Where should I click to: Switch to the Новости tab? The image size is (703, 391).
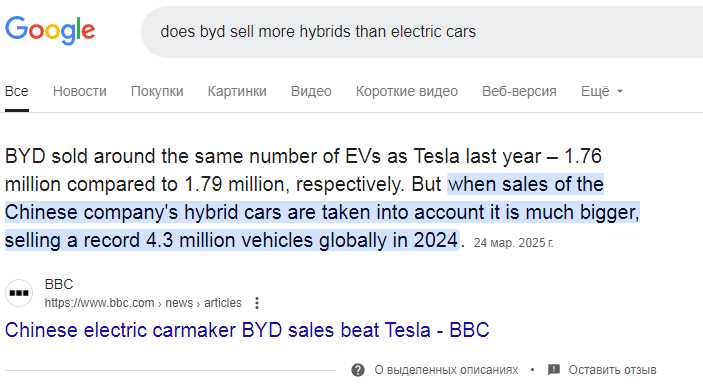click(x=80, y=91)
